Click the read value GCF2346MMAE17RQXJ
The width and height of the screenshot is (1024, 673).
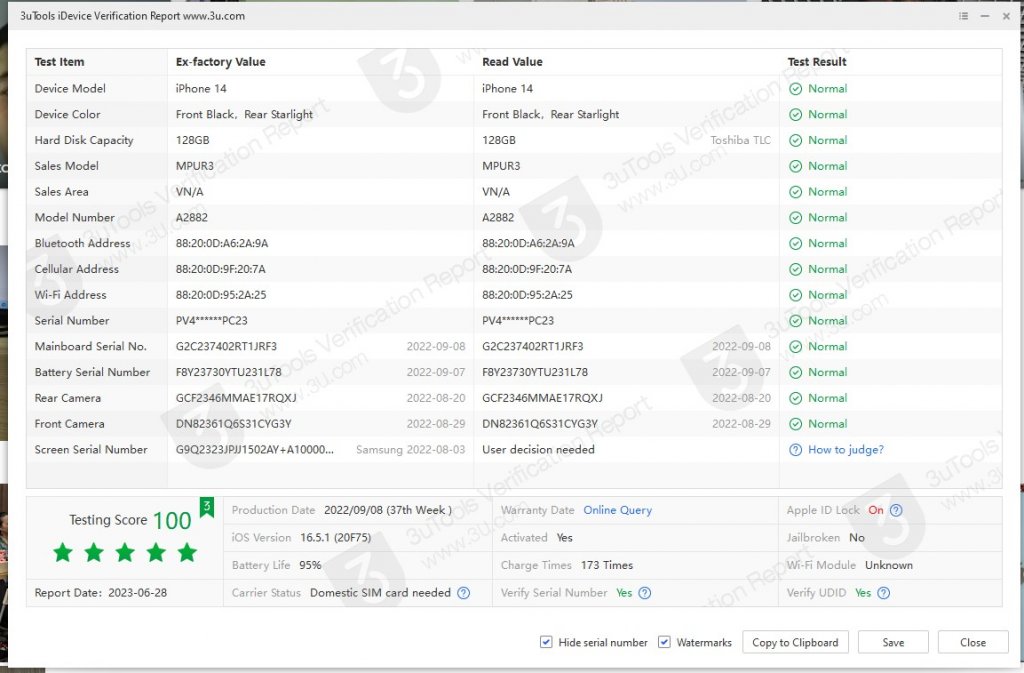coord(542,398)
